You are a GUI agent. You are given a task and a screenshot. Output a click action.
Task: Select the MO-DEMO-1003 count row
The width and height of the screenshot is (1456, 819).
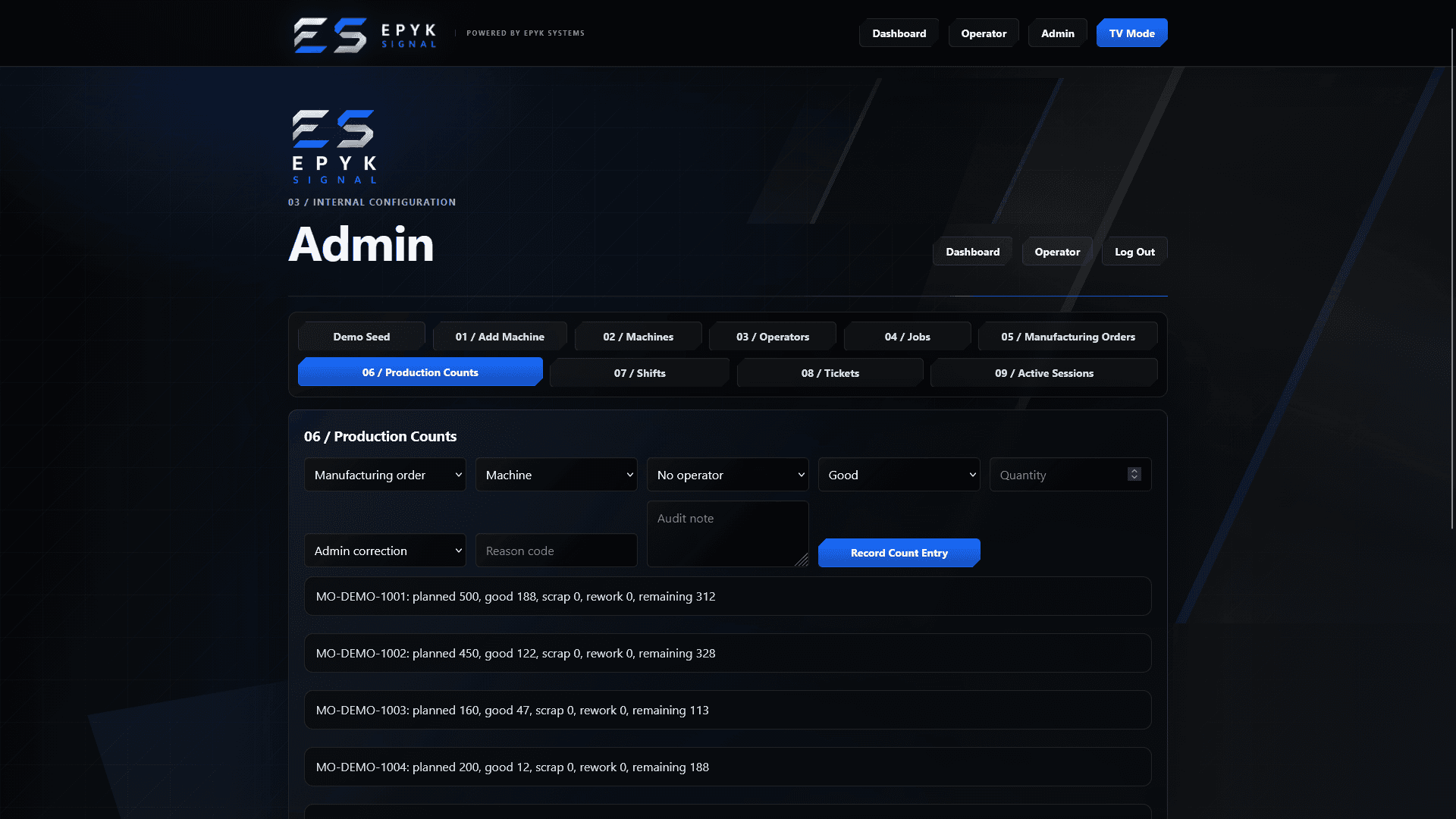(728, 710)
